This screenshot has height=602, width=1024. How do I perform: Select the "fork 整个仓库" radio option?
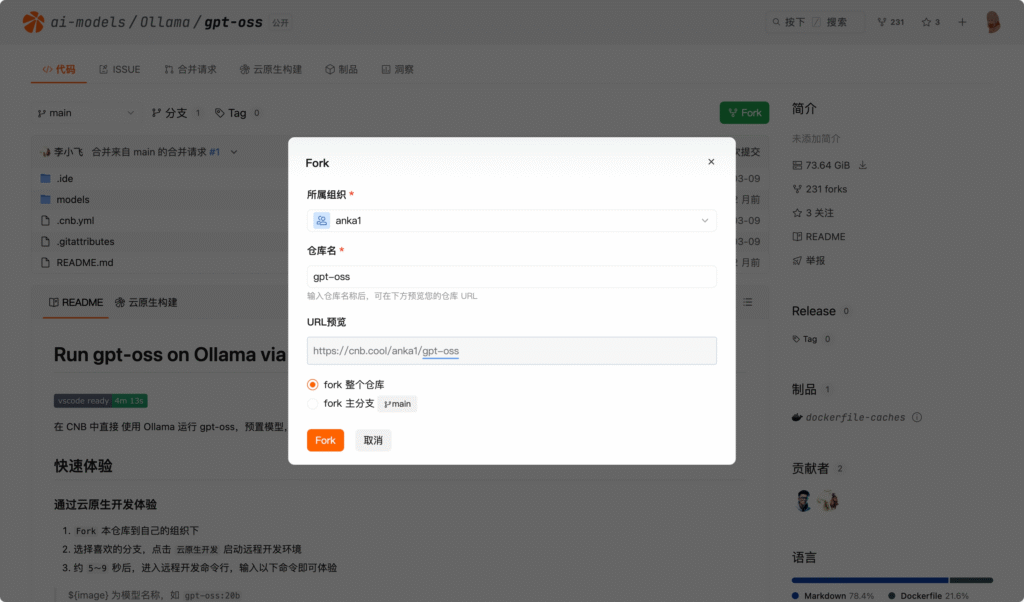tap(313, 384)
